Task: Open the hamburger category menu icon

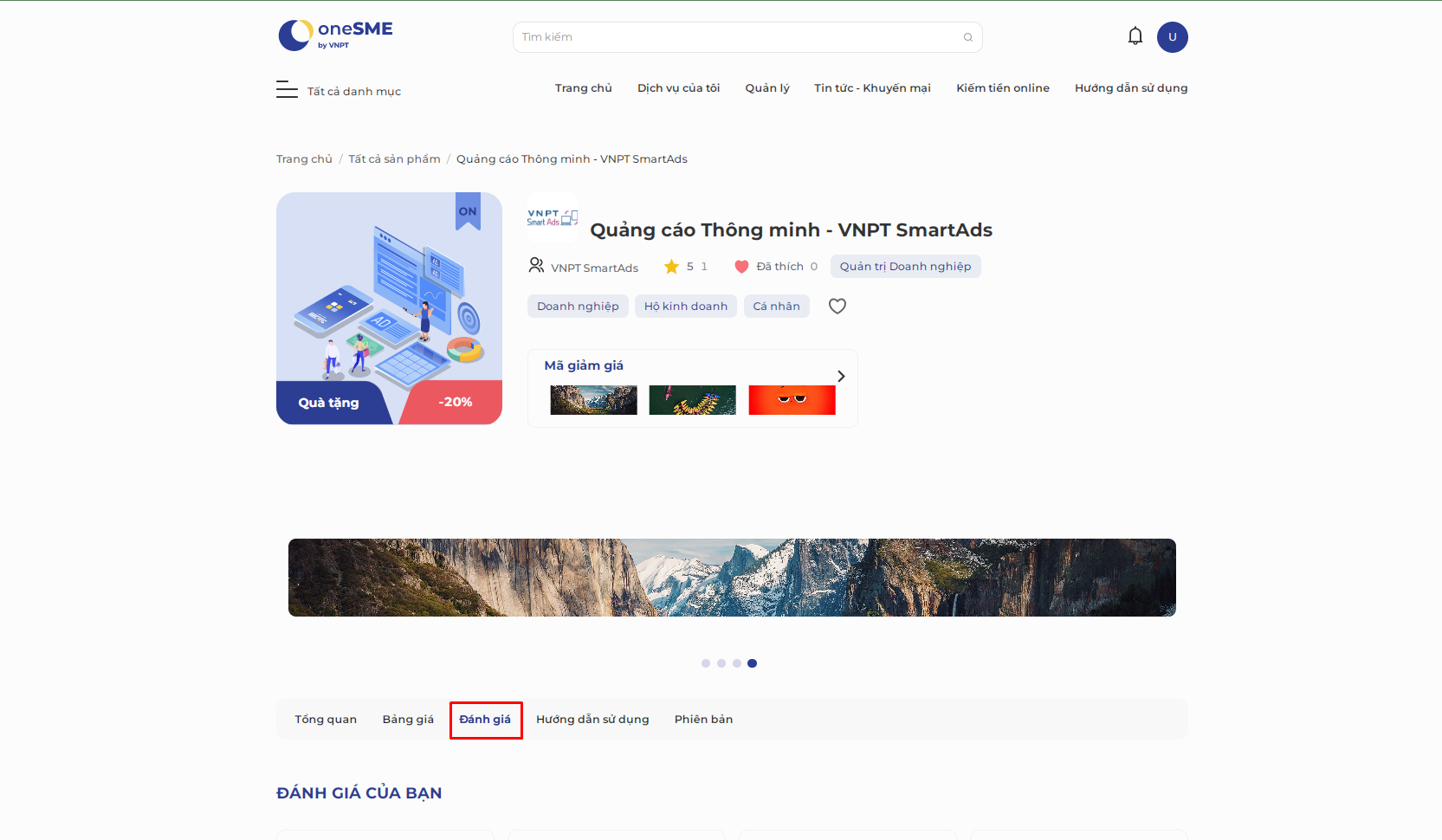Action: 287,89
